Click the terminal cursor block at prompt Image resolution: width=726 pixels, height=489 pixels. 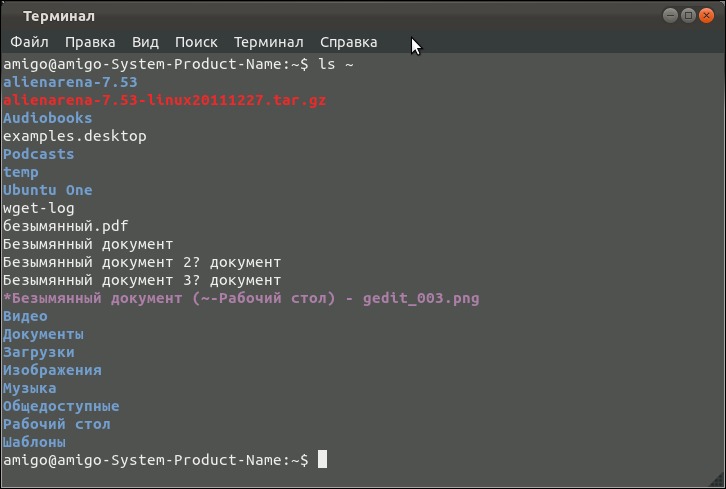(322, 459)
